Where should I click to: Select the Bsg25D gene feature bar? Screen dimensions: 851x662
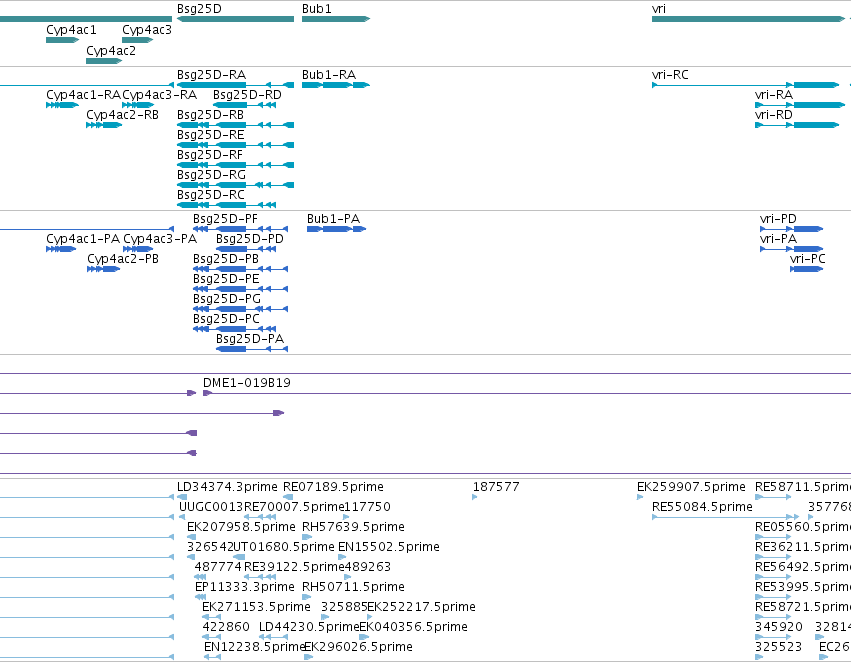236,19
